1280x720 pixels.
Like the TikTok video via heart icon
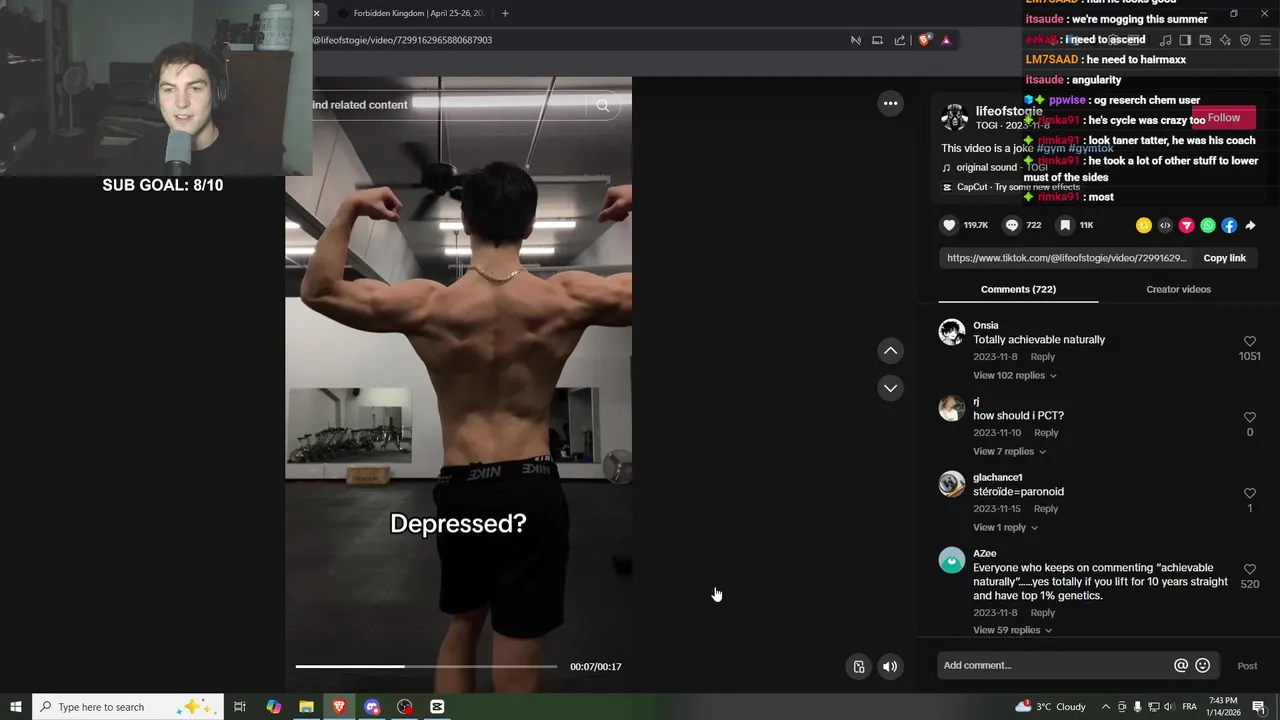pos(949,226)
